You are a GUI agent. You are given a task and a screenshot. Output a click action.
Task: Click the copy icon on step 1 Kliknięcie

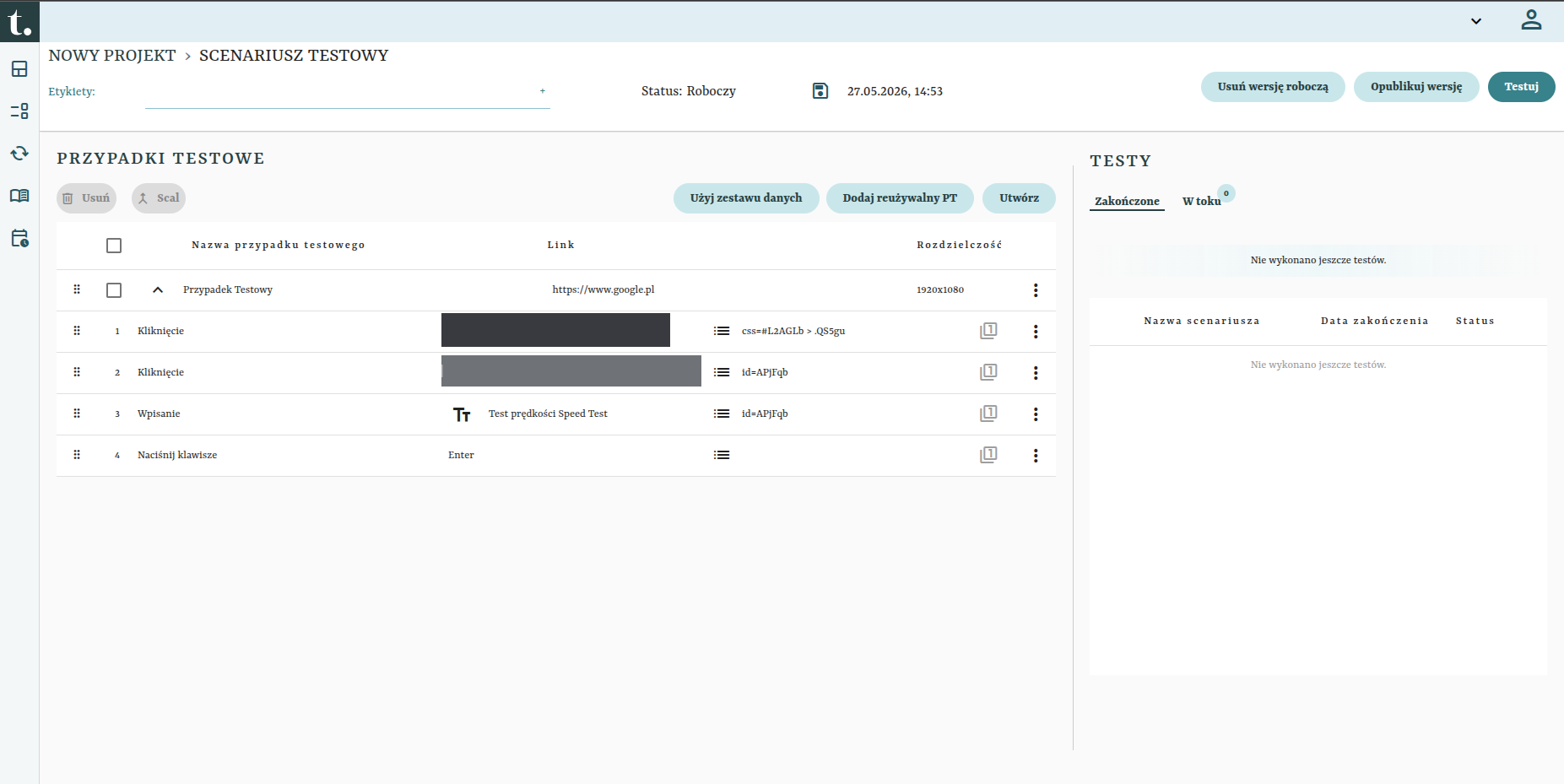pos(988,331)
